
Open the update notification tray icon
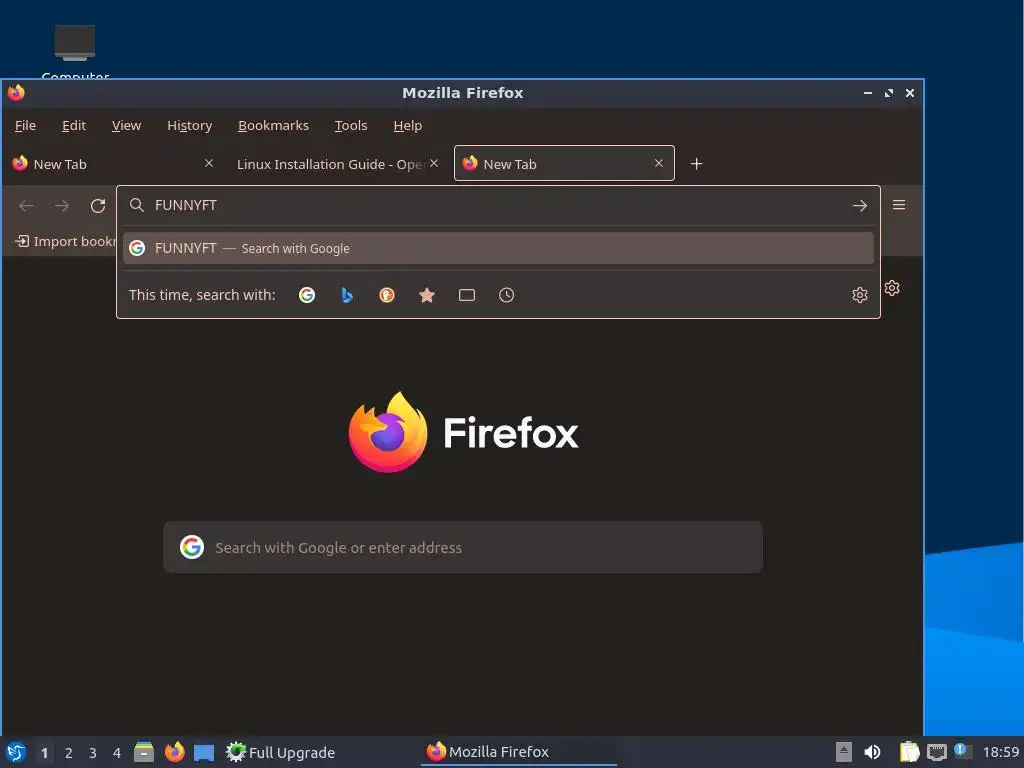[x=963, y=751]
